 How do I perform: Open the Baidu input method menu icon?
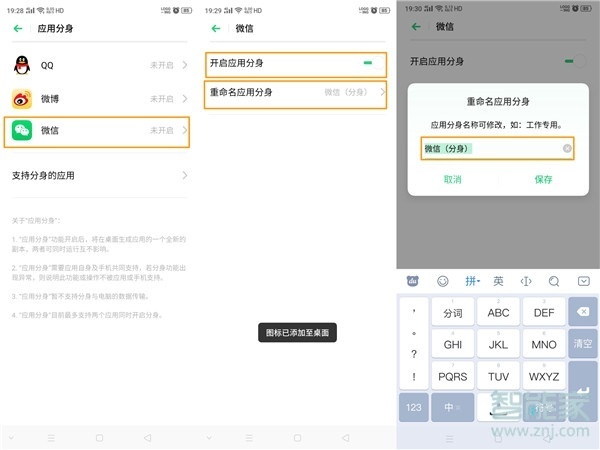click(x=413, y=281)
